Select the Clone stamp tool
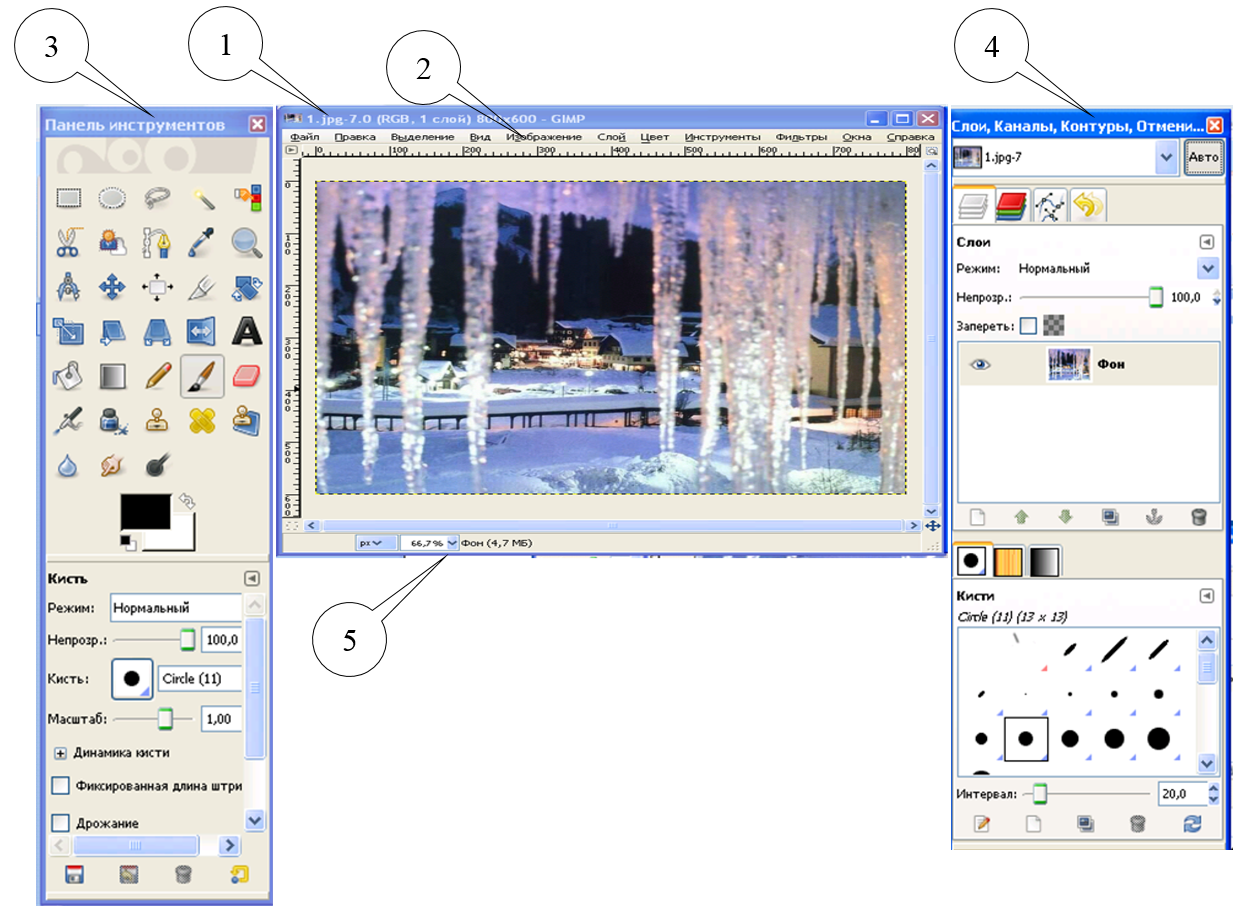This screenshot has width=1241, height=907. (x=156, y=420)
